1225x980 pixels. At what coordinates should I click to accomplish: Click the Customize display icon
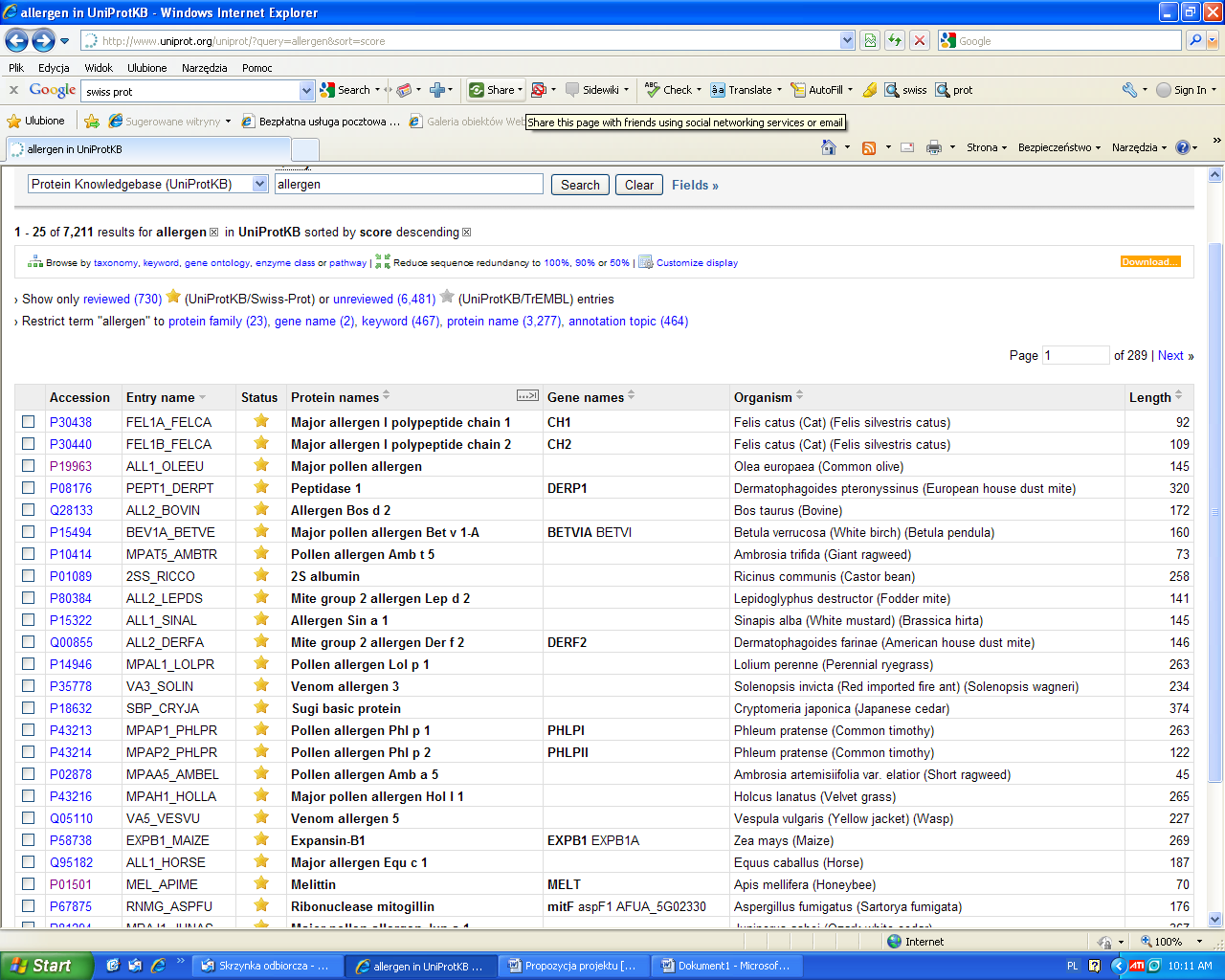click(646, 261)
